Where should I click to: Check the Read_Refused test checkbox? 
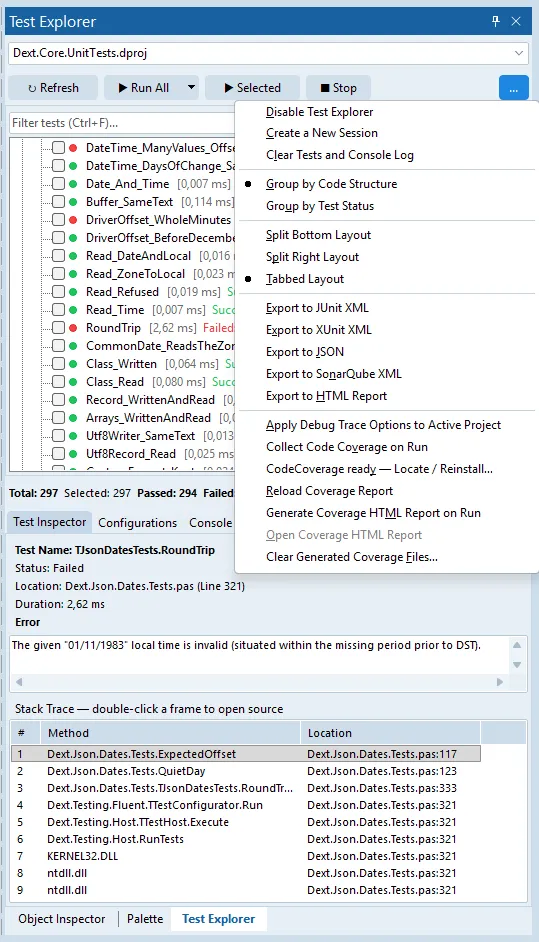(x=58, y=292)
